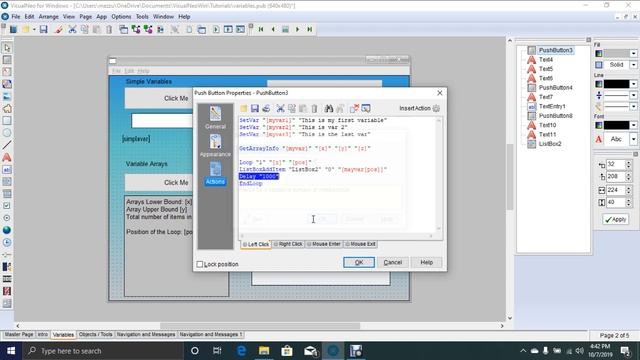This screenshot has height=360, width=640.
Task: Click the previous-page arrow in main toolbar
Action: pyautogui.click(x=273, y=29)
